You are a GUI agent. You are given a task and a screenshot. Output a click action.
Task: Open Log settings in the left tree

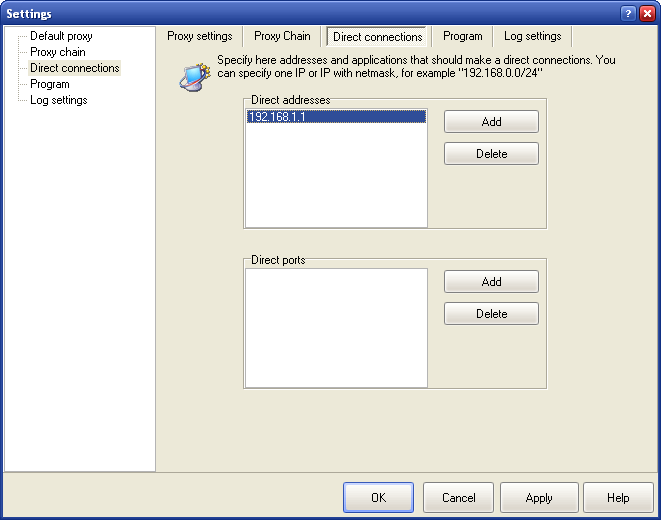(x=58, y=100)
